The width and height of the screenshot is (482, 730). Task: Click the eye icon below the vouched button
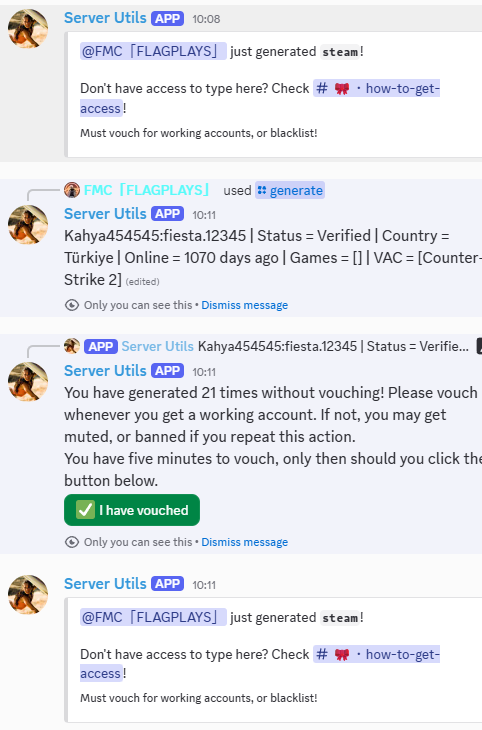pyautogui.click(x=72, y=542)
